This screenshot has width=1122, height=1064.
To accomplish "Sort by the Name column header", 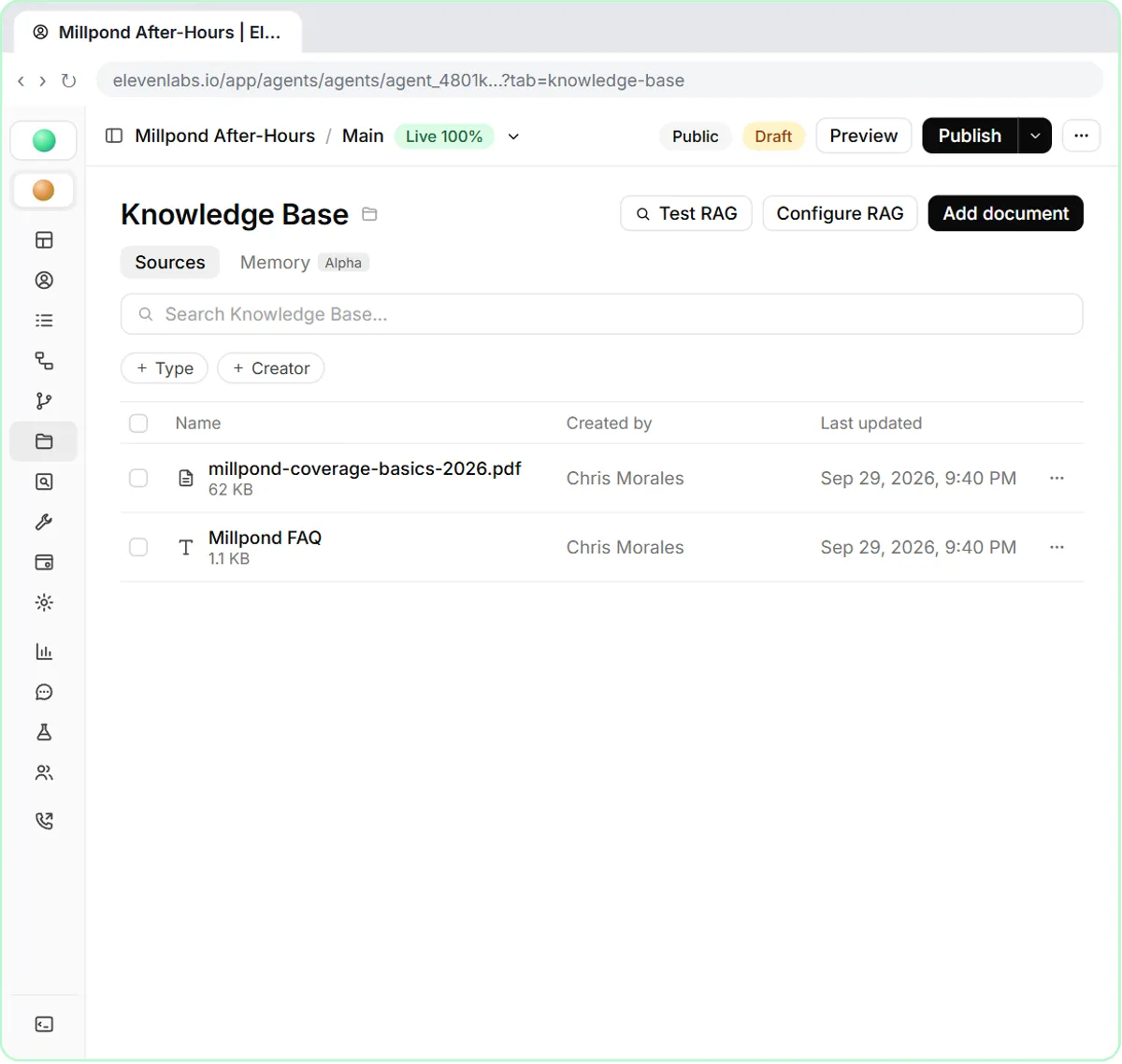I will pos(198,424).
